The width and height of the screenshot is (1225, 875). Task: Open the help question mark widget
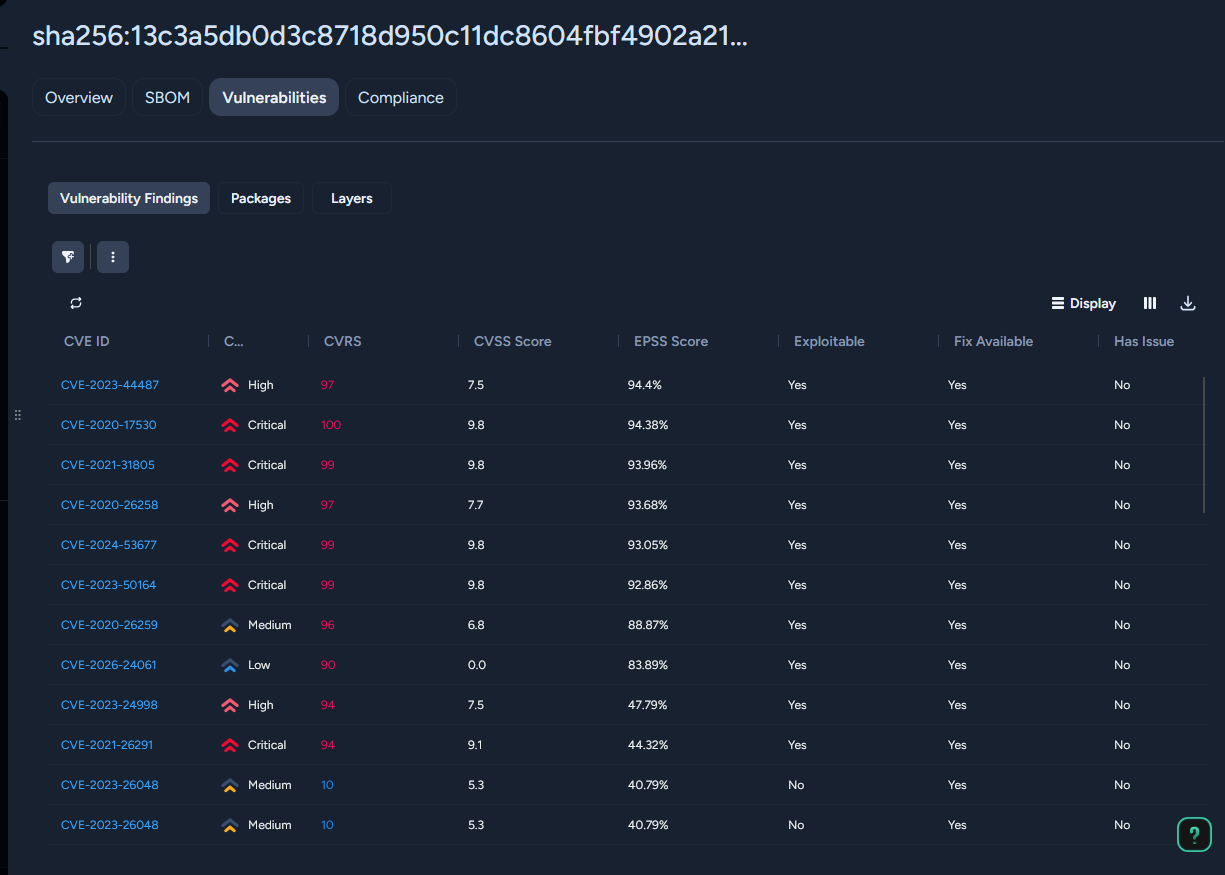point(1194,834)
